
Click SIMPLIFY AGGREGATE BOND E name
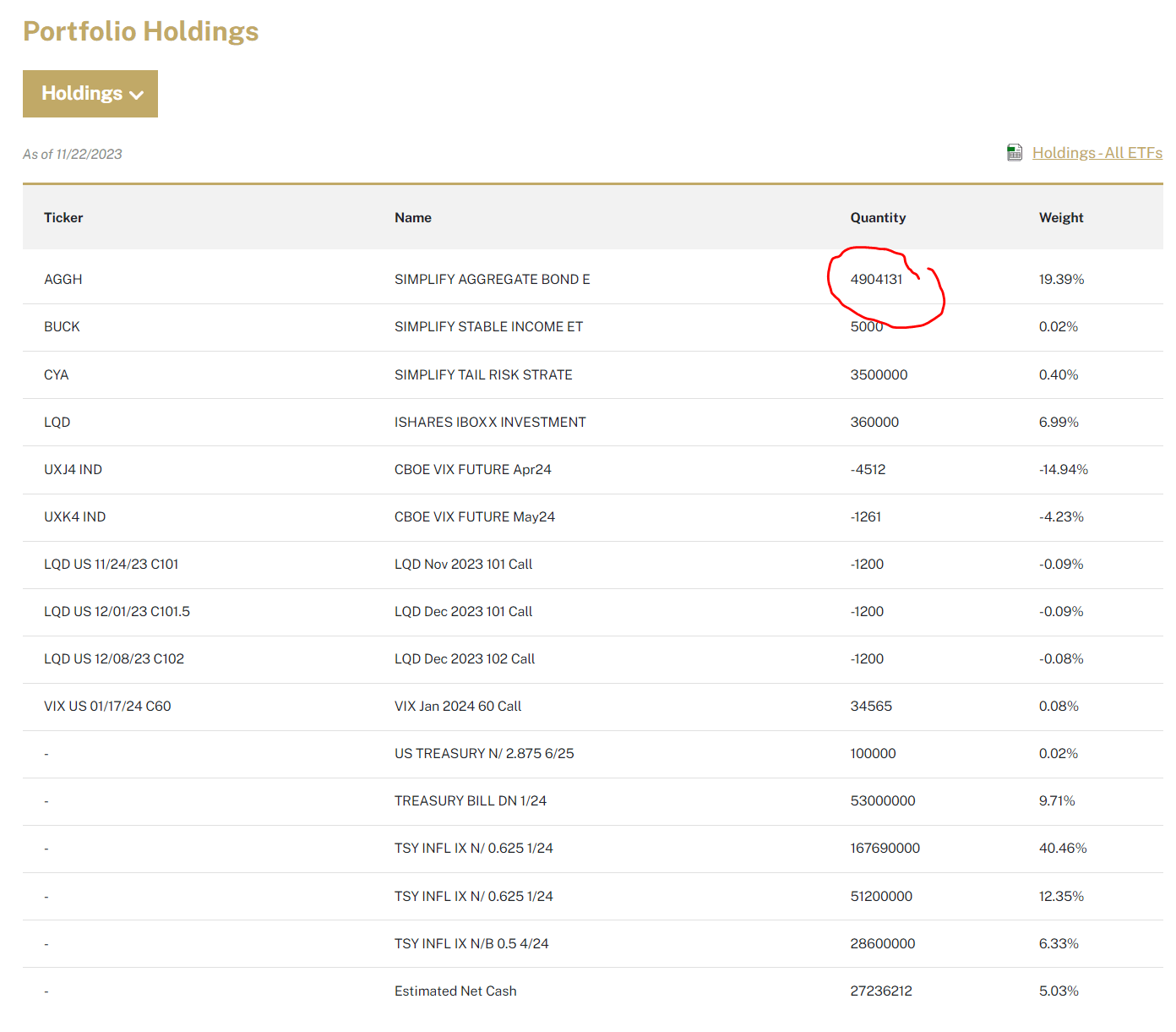[493, 279]
